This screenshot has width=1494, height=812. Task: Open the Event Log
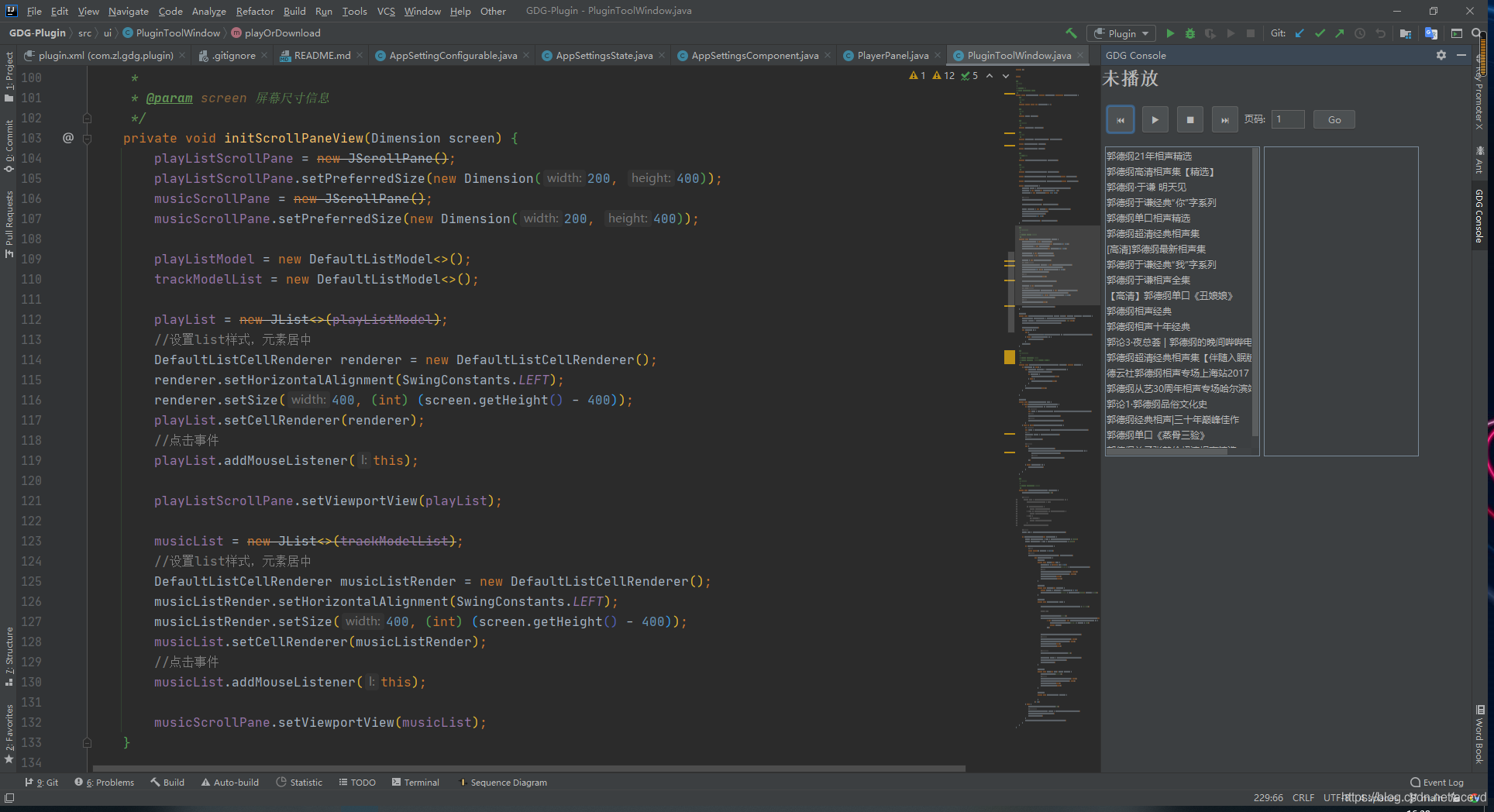[1437, 783]
